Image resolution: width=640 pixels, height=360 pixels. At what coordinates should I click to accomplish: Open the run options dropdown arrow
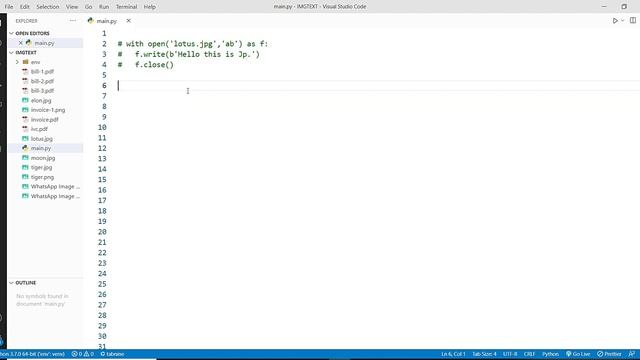tap(622, 20)
